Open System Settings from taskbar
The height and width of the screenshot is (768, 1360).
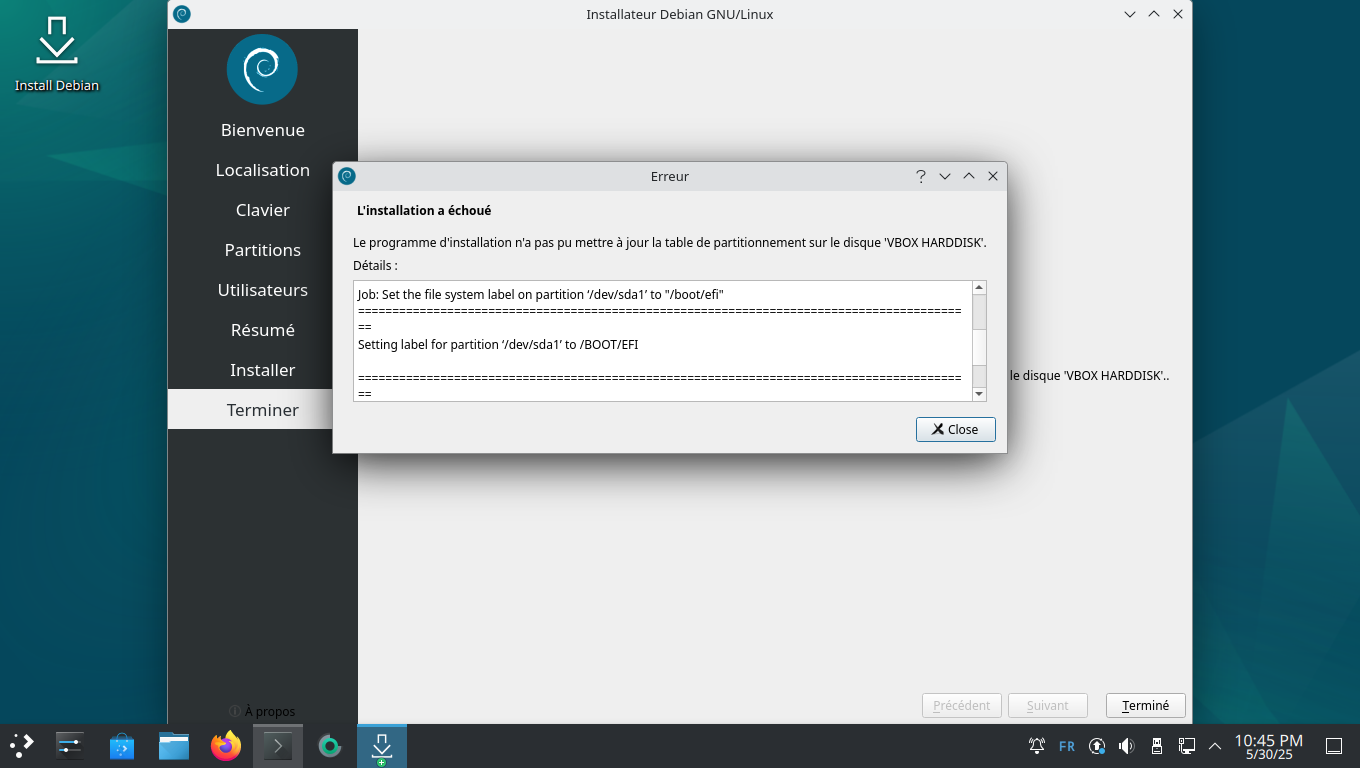69,745
